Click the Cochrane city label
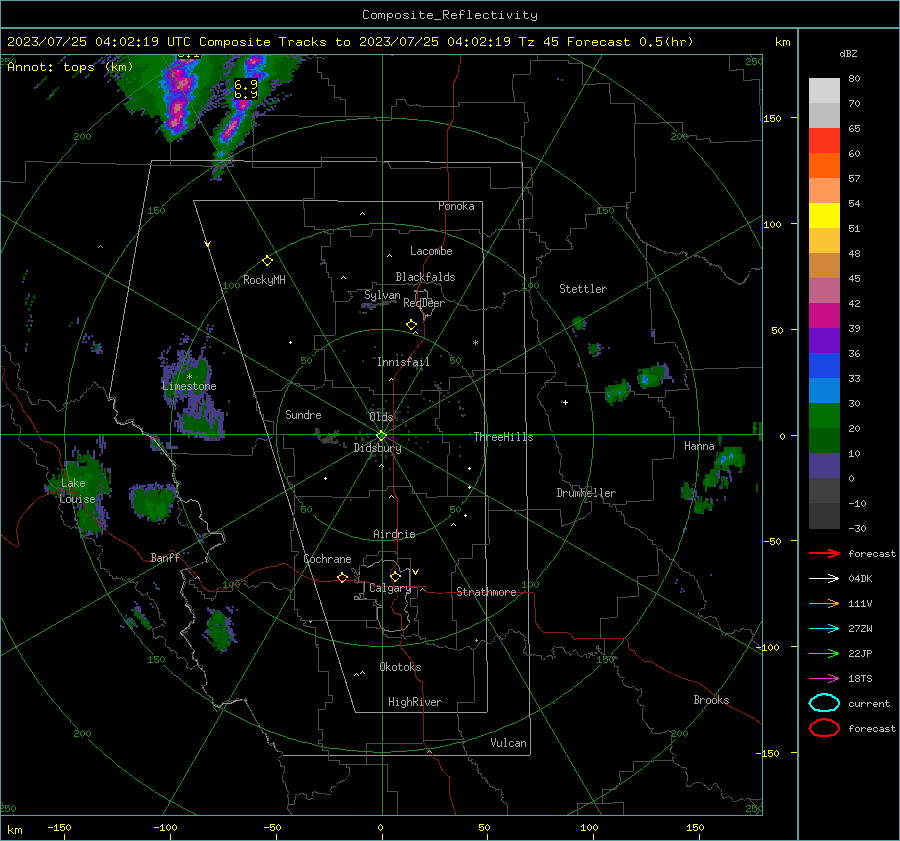This screenshot has width=900, height=841. point(327,559)
